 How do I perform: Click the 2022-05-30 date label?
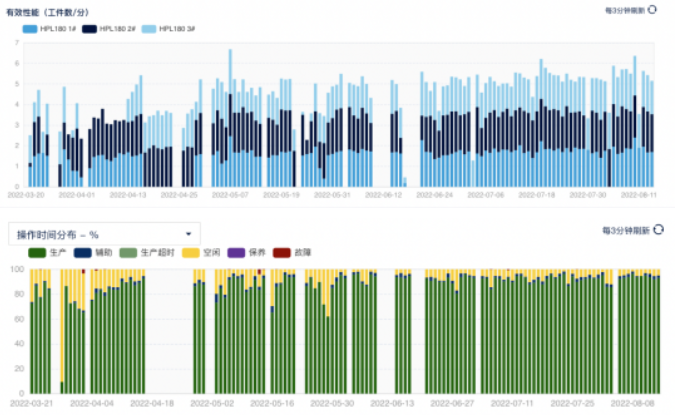(332, 403)
